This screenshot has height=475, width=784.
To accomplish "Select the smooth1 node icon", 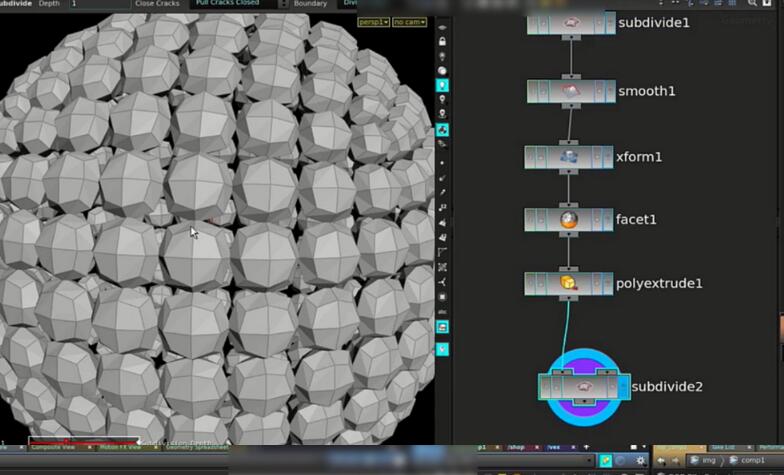I will pos(571,91).
